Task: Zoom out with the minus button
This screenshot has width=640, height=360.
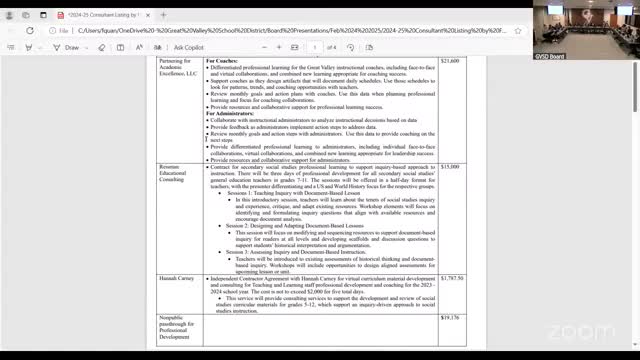Action: [x=264, y=47]
